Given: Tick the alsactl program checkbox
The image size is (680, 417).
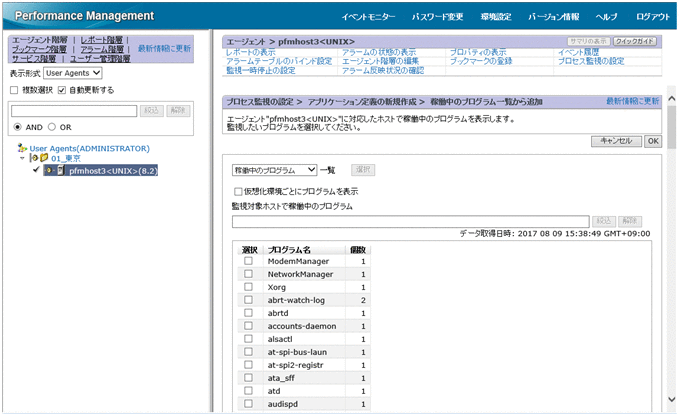Looking at the screenshot, I should point(248,339).
